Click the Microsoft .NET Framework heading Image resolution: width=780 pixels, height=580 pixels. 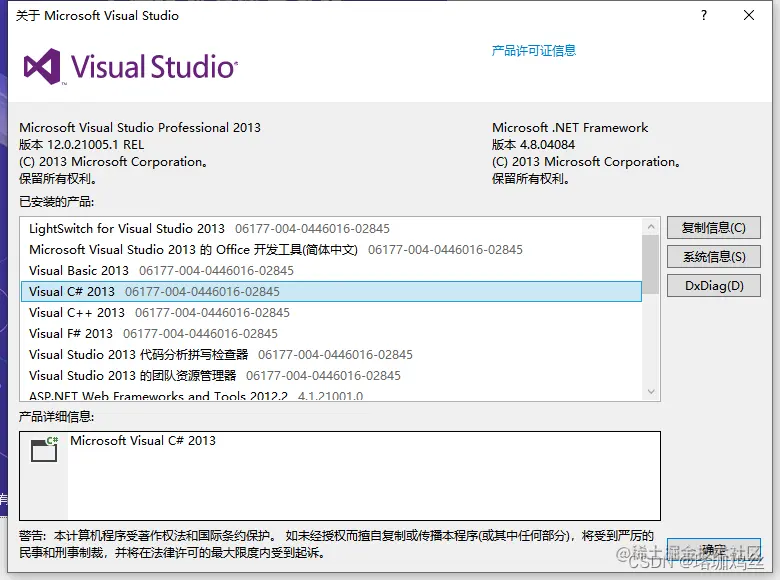click(x=570, y=128)
